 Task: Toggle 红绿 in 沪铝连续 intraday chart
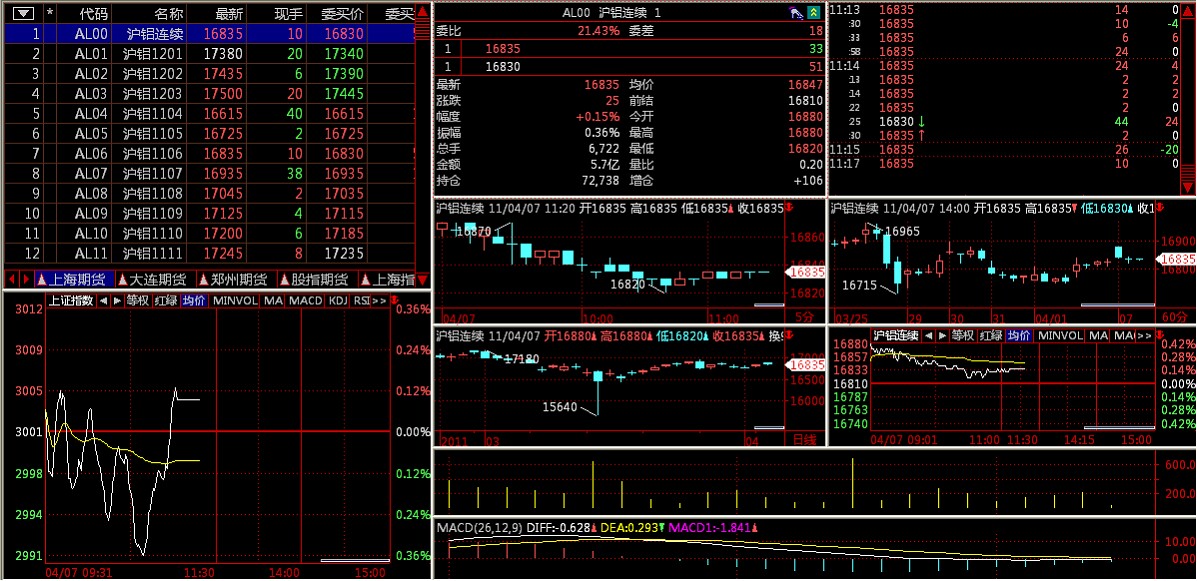click(x=991, y=335)
